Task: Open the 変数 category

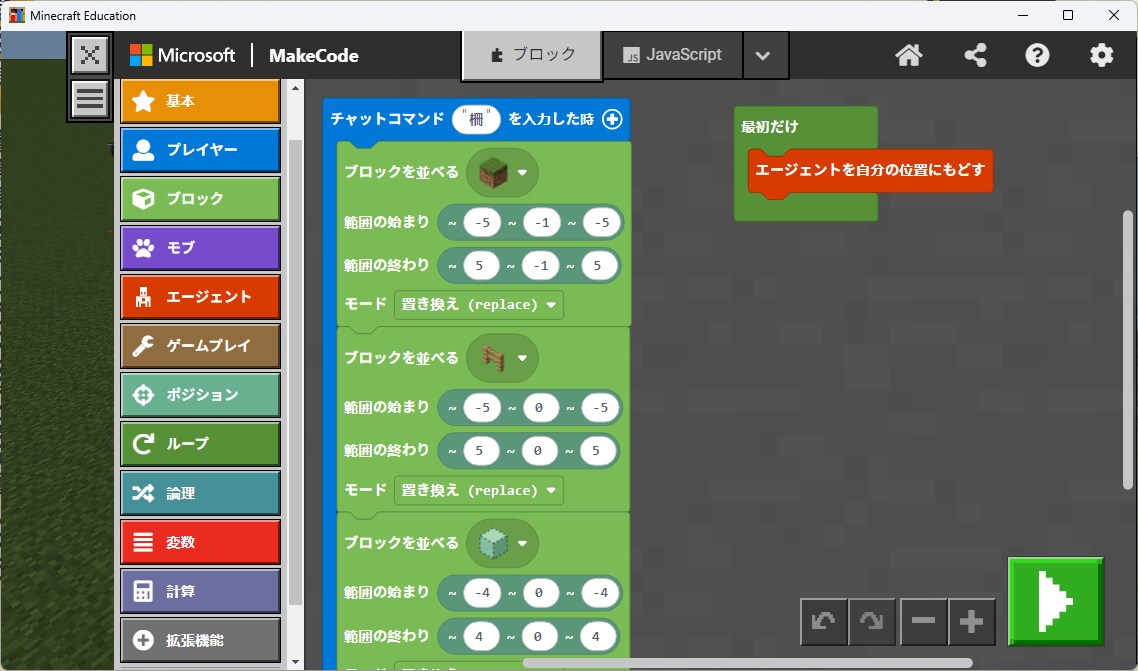Action: pos(200,542)
